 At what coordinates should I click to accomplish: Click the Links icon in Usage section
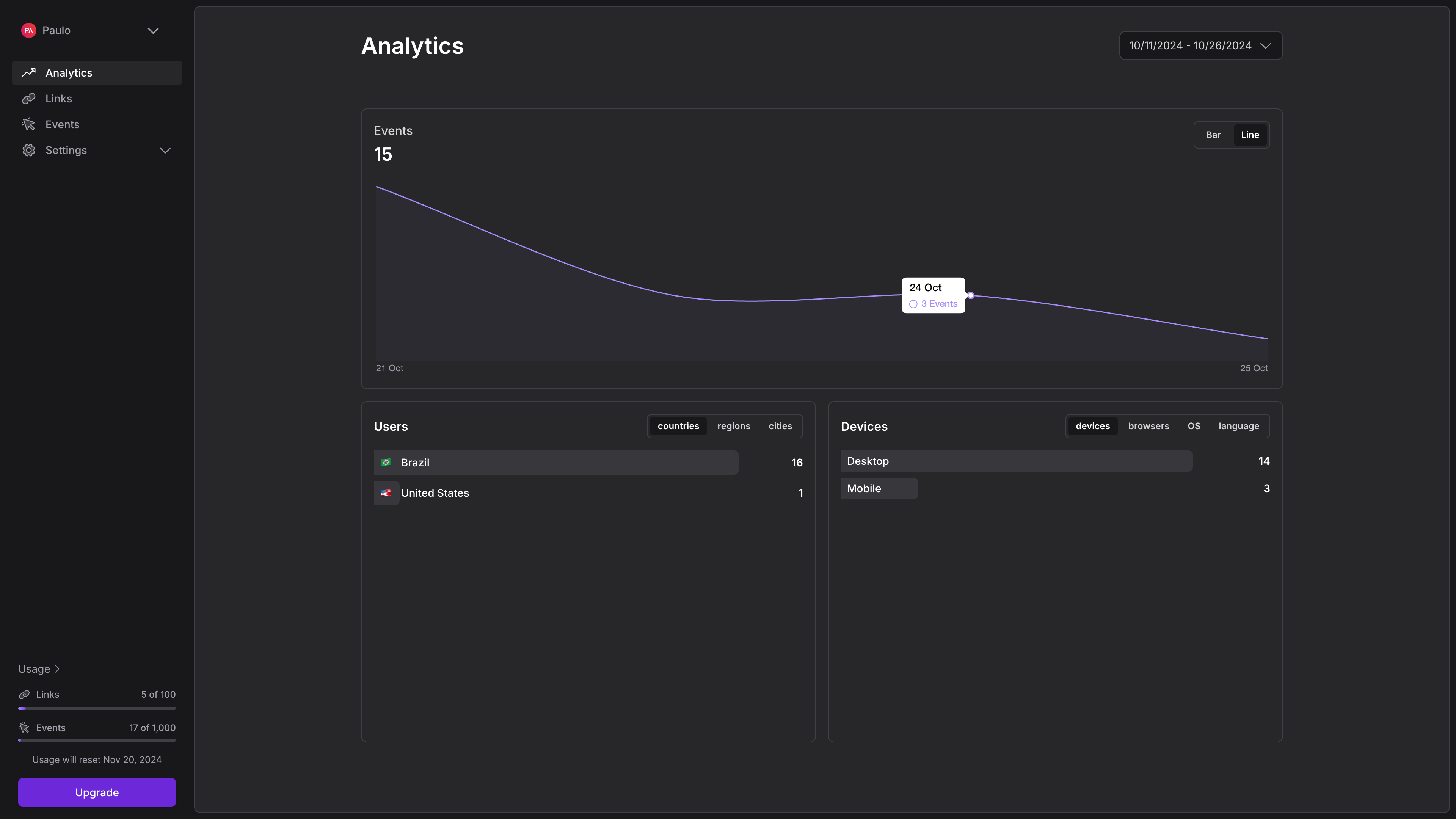tap(24, 695)
